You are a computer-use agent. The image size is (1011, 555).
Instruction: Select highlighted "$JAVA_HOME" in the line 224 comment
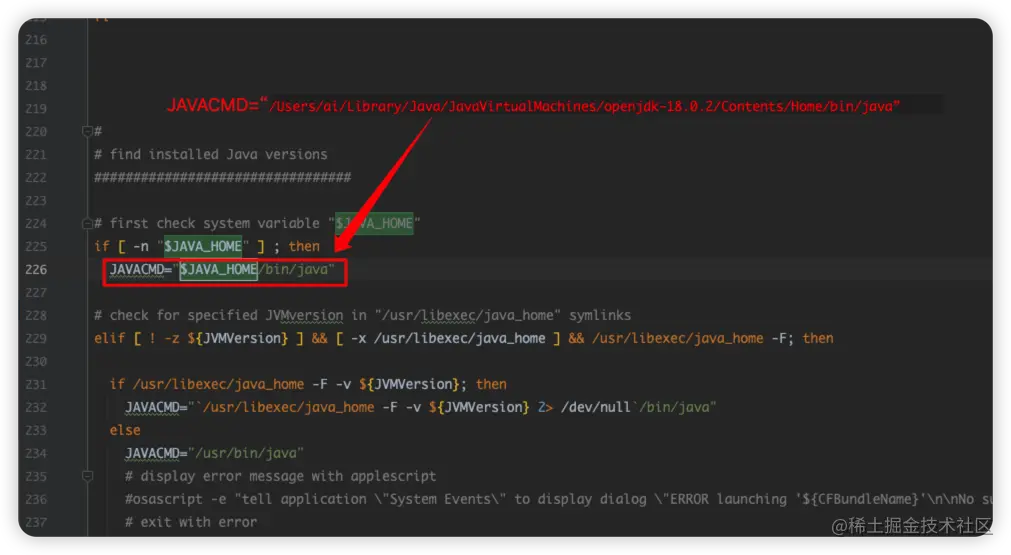[x=374, y=224]
